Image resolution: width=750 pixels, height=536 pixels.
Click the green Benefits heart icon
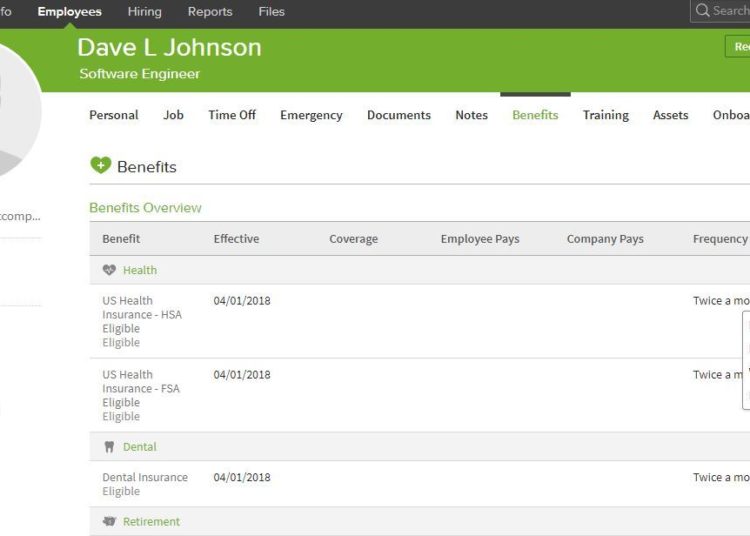tap(100, 166)
